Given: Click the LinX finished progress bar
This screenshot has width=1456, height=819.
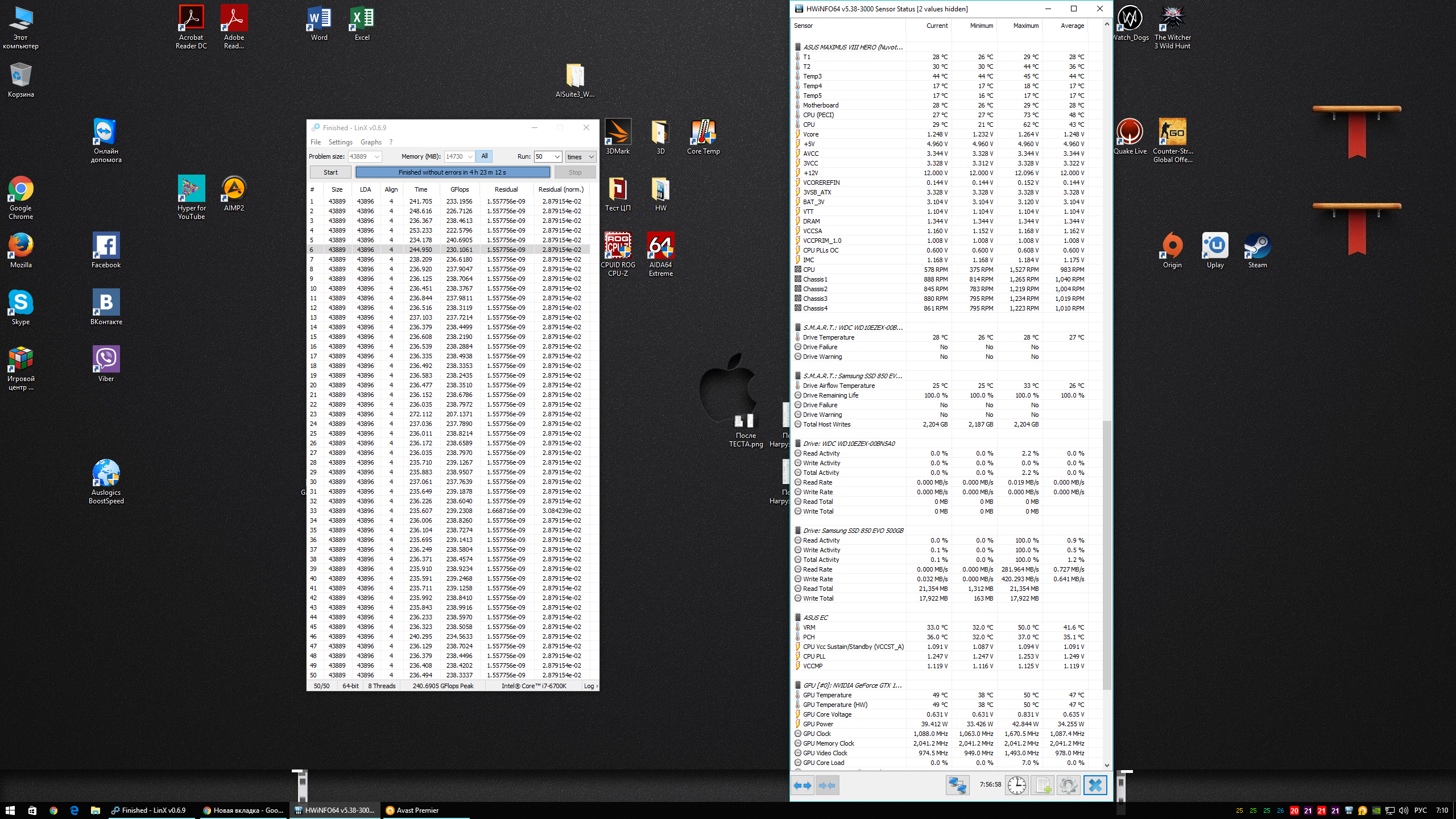Looking at the screenshot, I should point(453,172).
